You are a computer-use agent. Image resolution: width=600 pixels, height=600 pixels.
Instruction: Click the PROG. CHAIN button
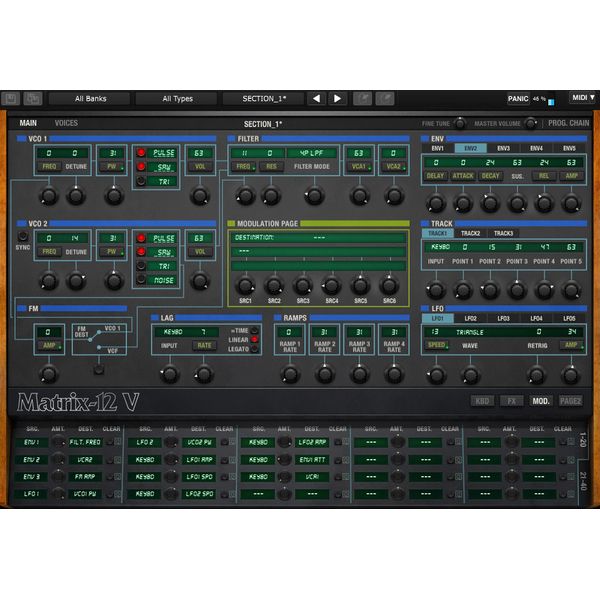[x=569, y=123]
